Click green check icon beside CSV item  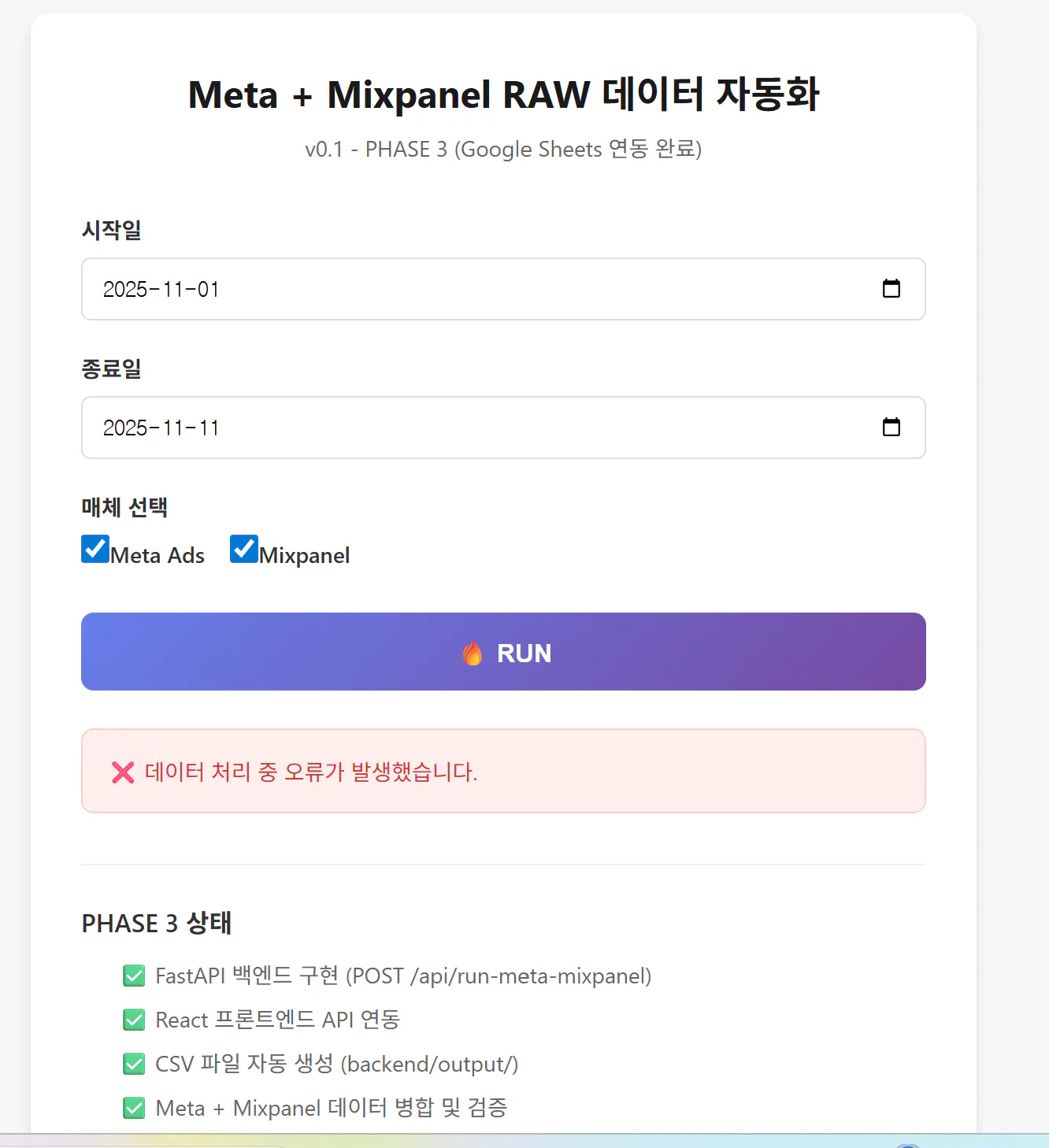tap(134, 1065)
